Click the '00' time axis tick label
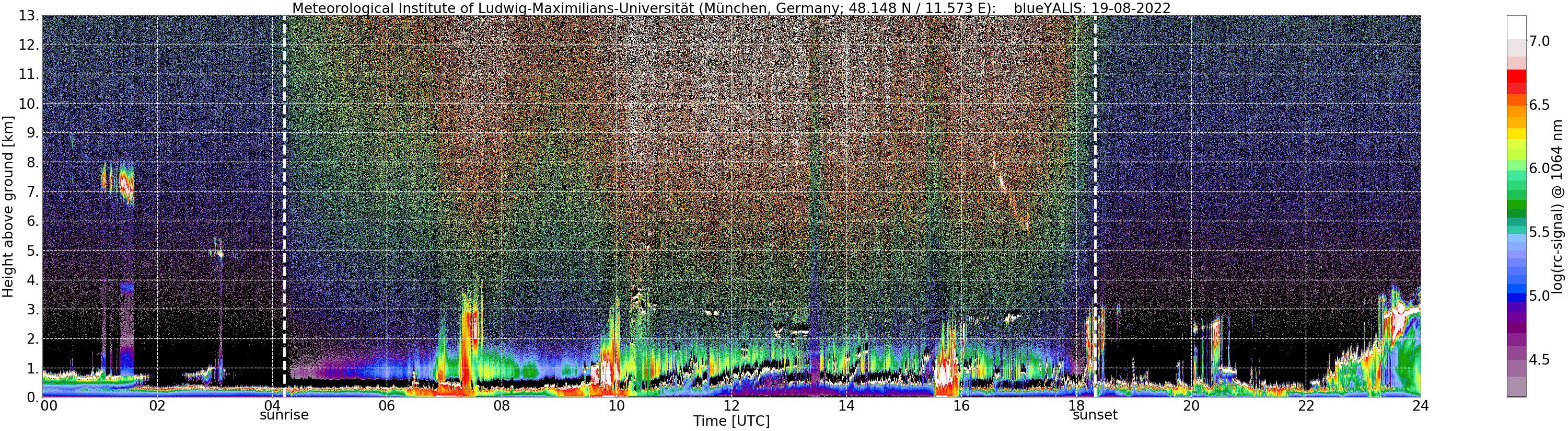The height and width of the screenshot is (431, 1568). point(49,406)
